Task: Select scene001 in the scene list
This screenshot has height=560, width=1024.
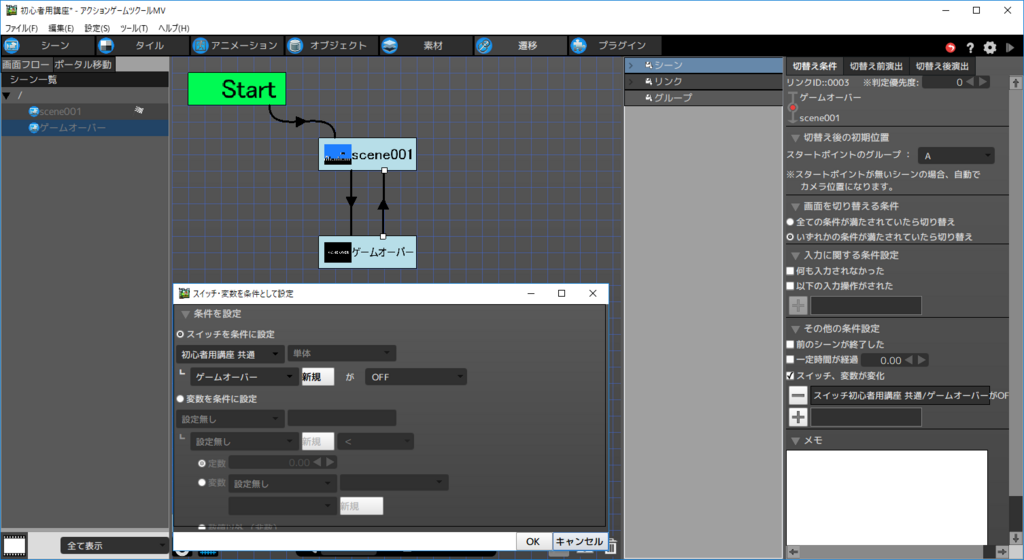Action: (60, 112)
